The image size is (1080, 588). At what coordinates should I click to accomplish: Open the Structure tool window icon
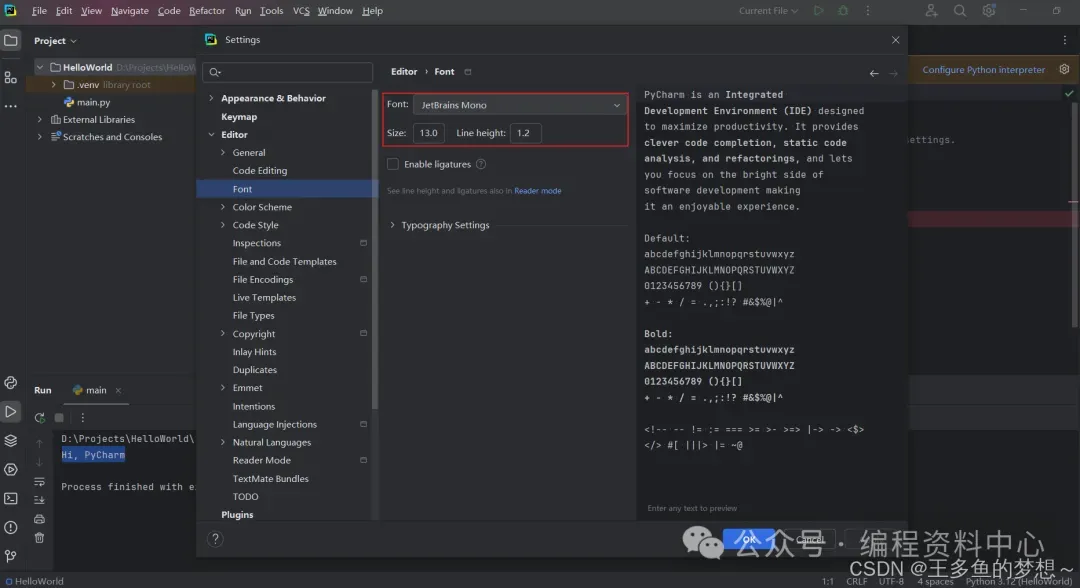[x=10, y=78]
